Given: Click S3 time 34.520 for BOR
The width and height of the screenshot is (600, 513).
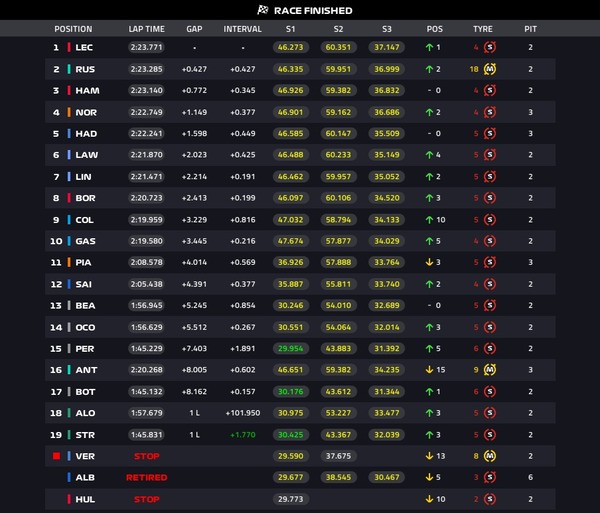Looking at the screenshot, I should pos(387,198).
